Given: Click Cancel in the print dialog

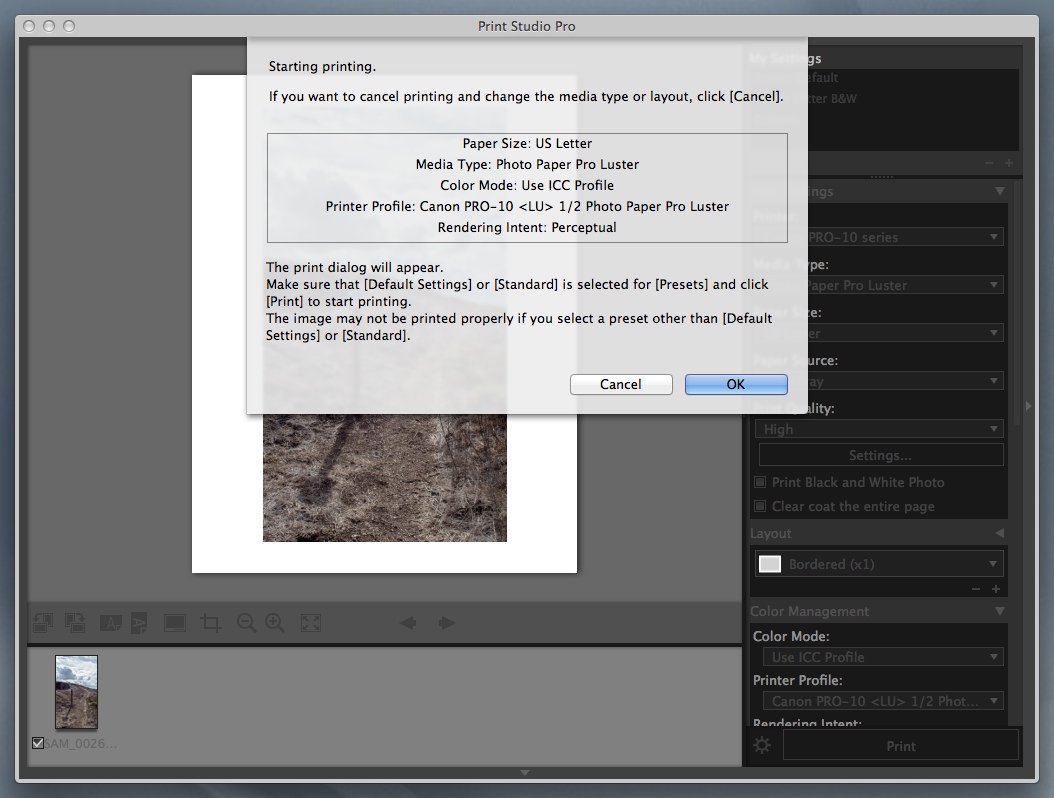Looking at the screenshot, I should click(620, 384).
